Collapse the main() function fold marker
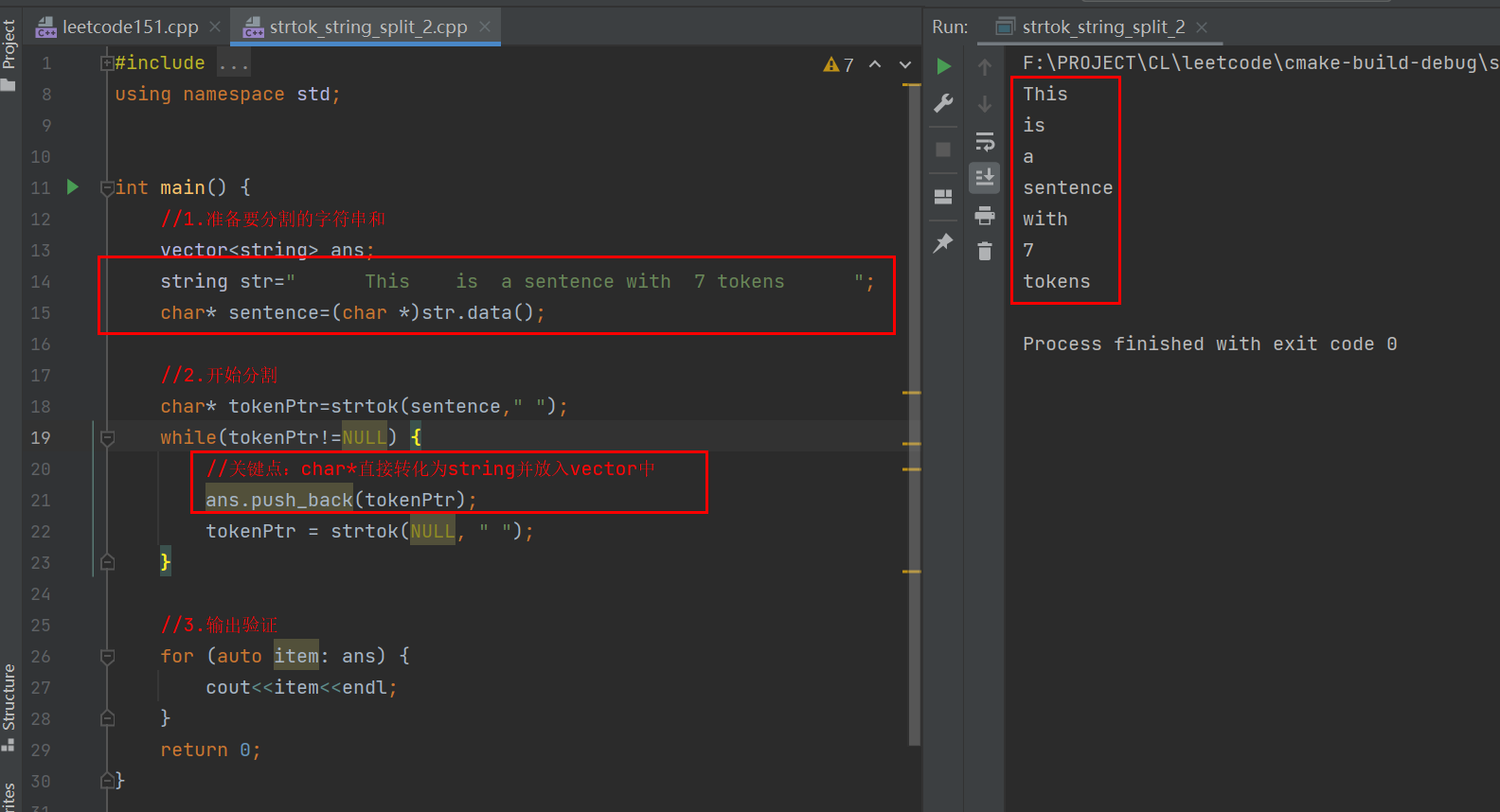 107,188
